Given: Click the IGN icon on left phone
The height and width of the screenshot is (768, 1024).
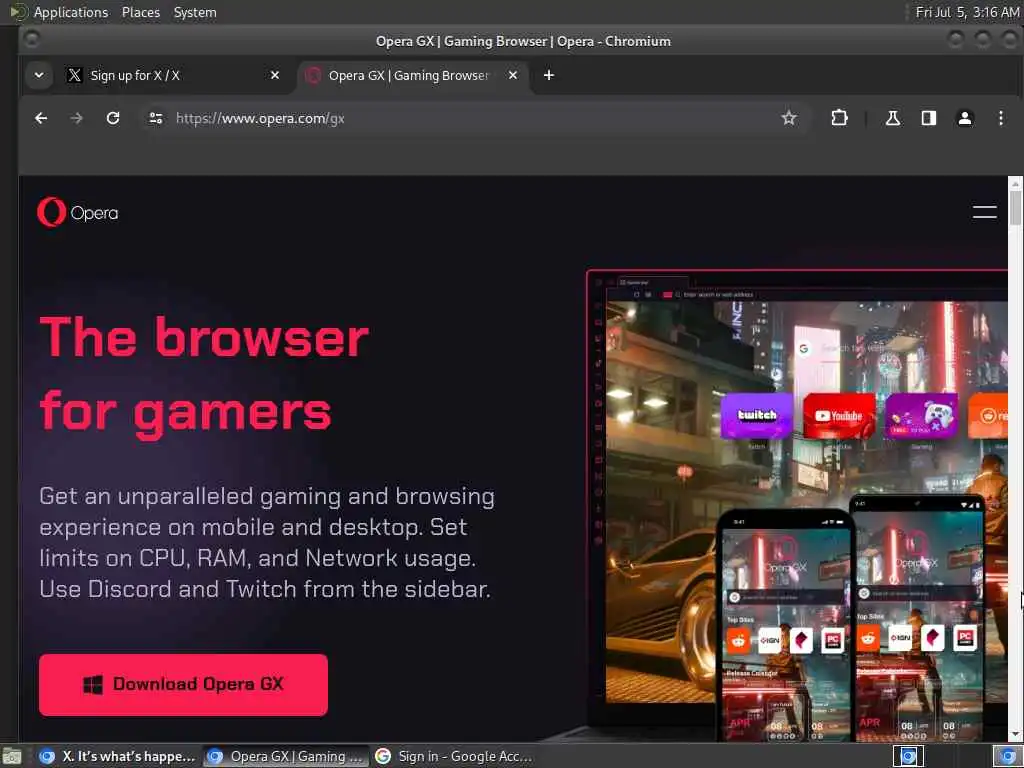Looking at the screenshot, I should coord(769,641).
